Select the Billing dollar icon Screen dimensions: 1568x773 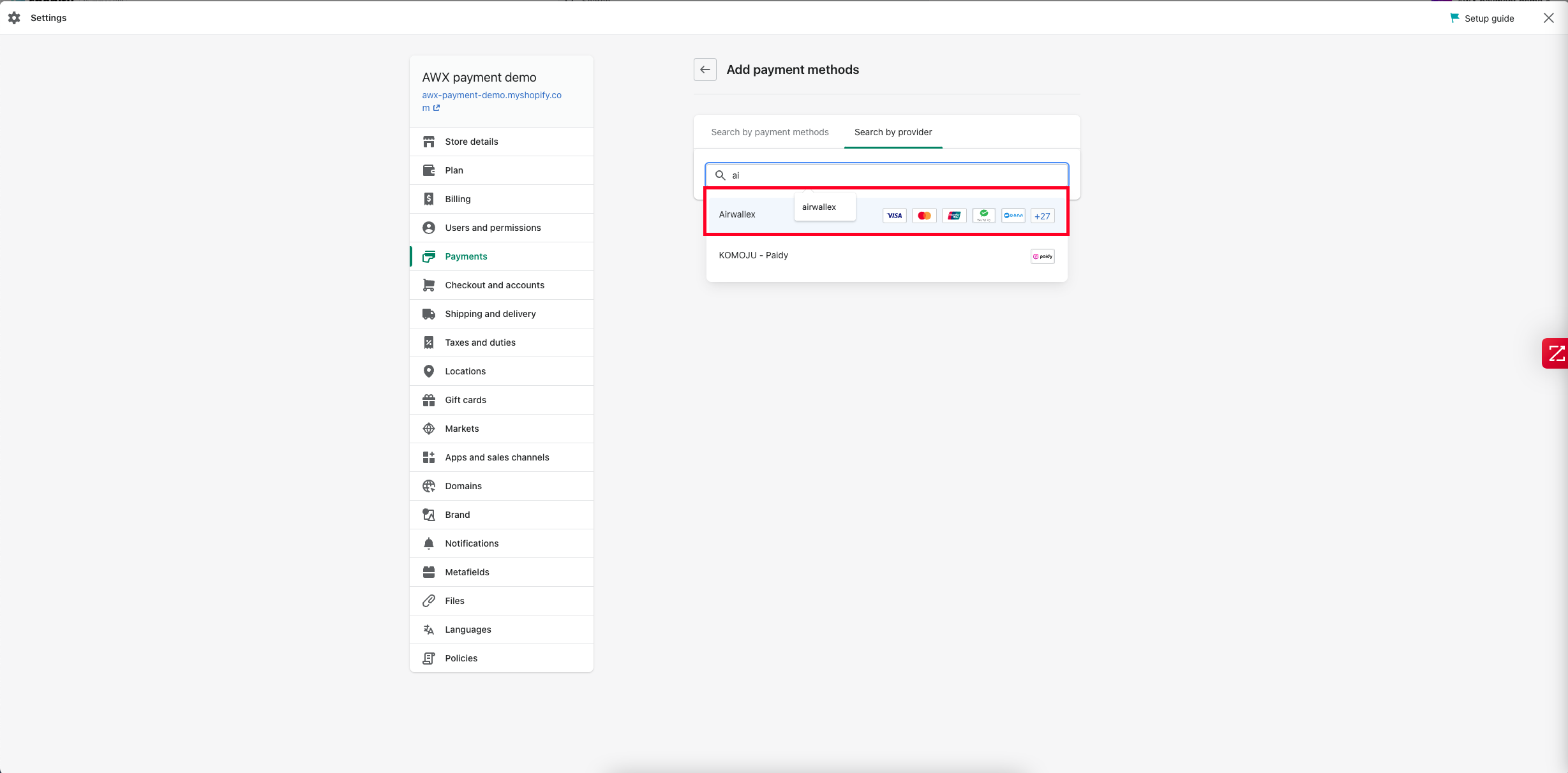tap(429, 199)
